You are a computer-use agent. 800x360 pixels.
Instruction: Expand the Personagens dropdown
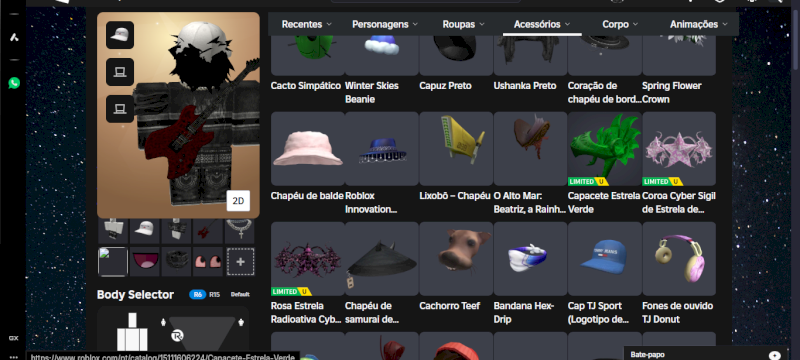pyautogui.click(x=385, y=24)
